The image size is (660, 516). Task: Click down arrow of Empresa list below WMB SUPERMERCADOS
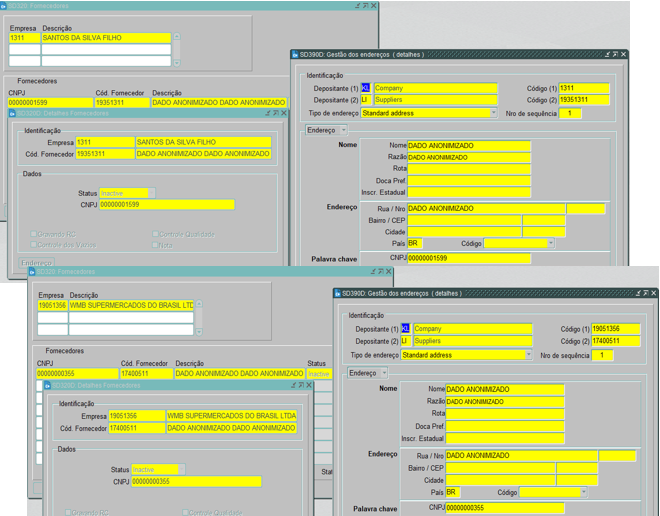coord(199,332)
